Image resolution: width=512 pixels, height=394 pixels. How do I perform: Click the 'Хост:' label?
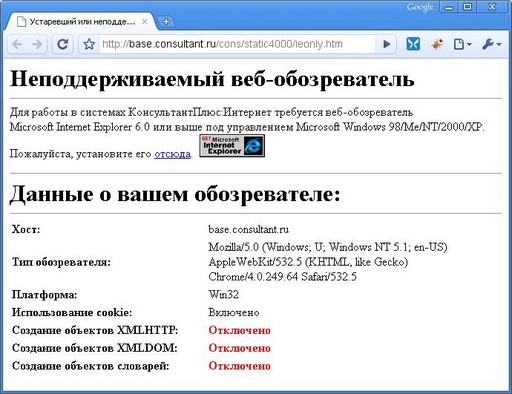click(x=26, y=229)
